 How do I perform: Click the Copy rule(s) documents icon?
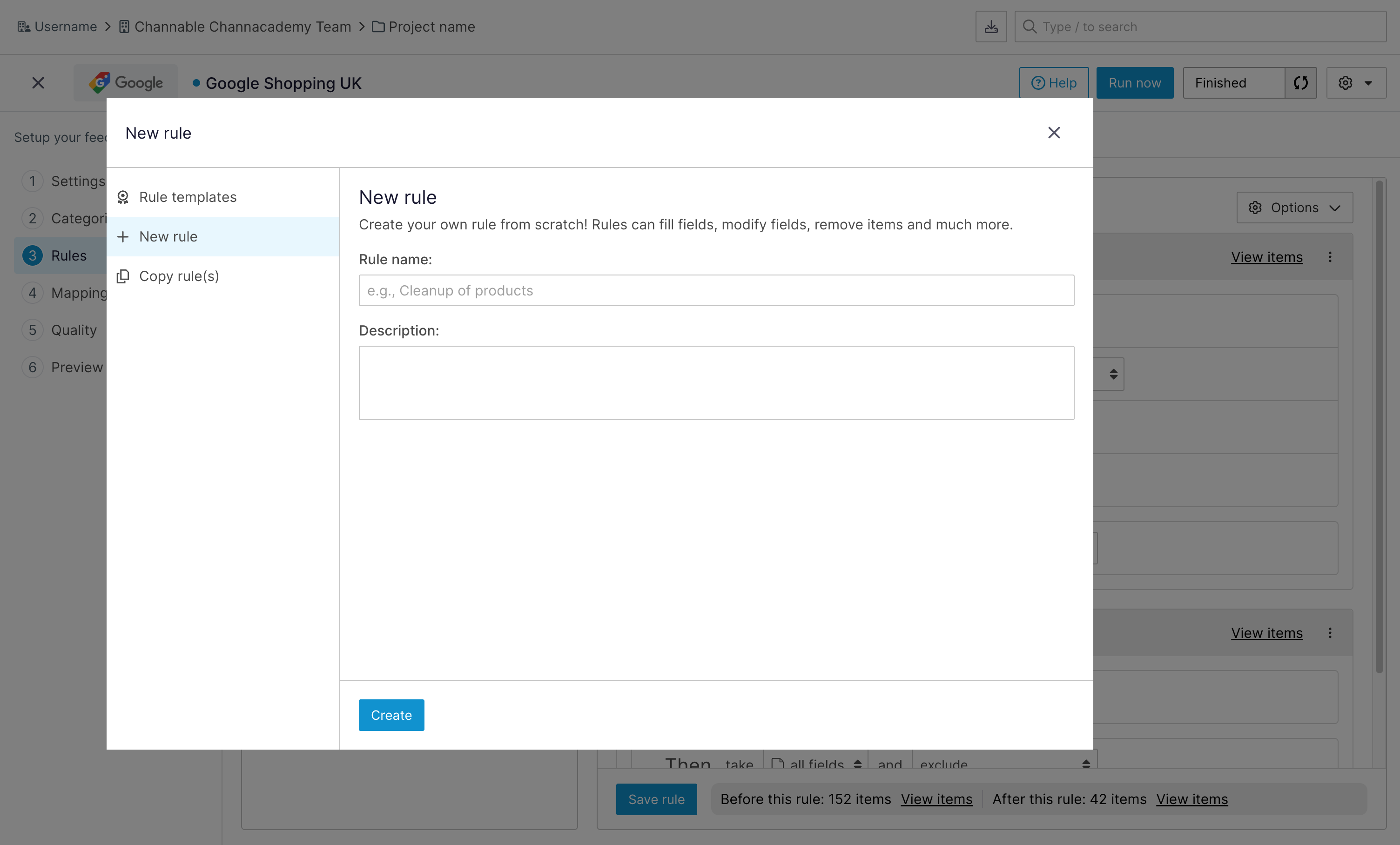point(123,276)
